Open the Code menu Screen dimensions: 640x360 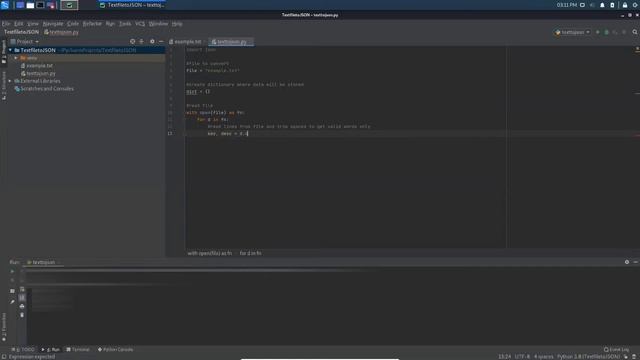[x=73, y=24]
